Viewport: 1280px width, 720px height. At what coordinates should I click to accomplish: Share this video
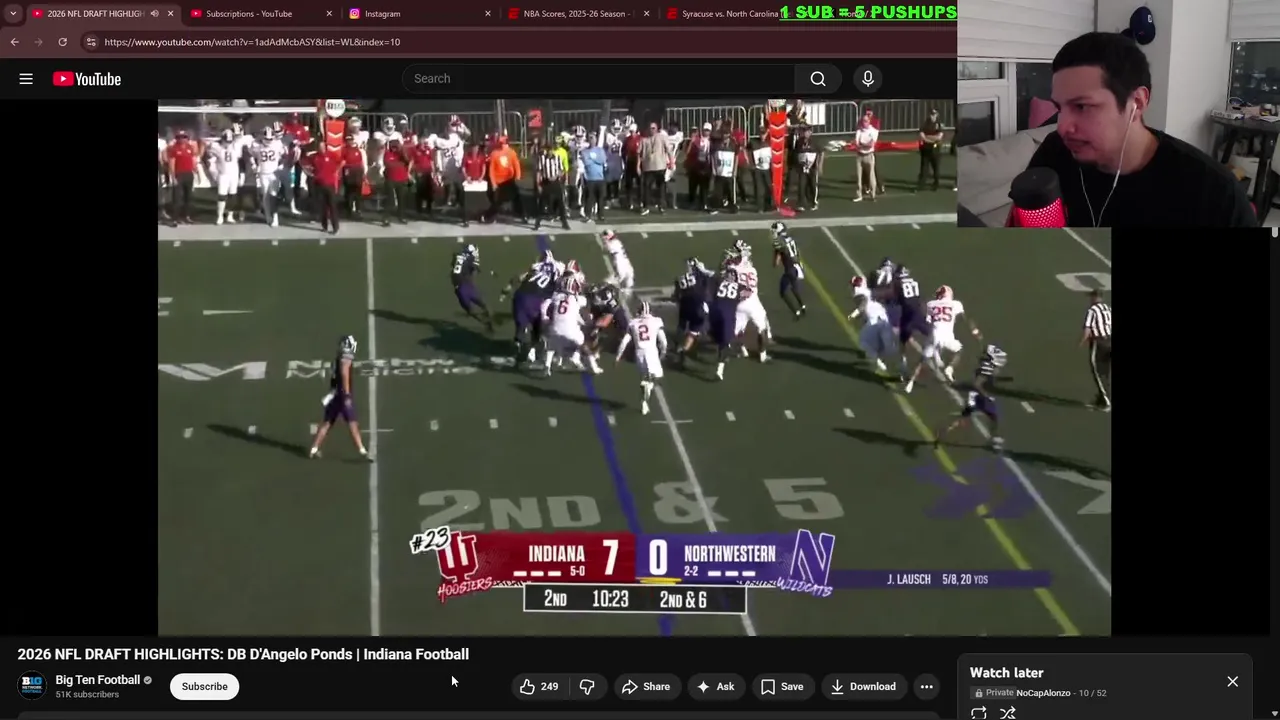(646, 686)
